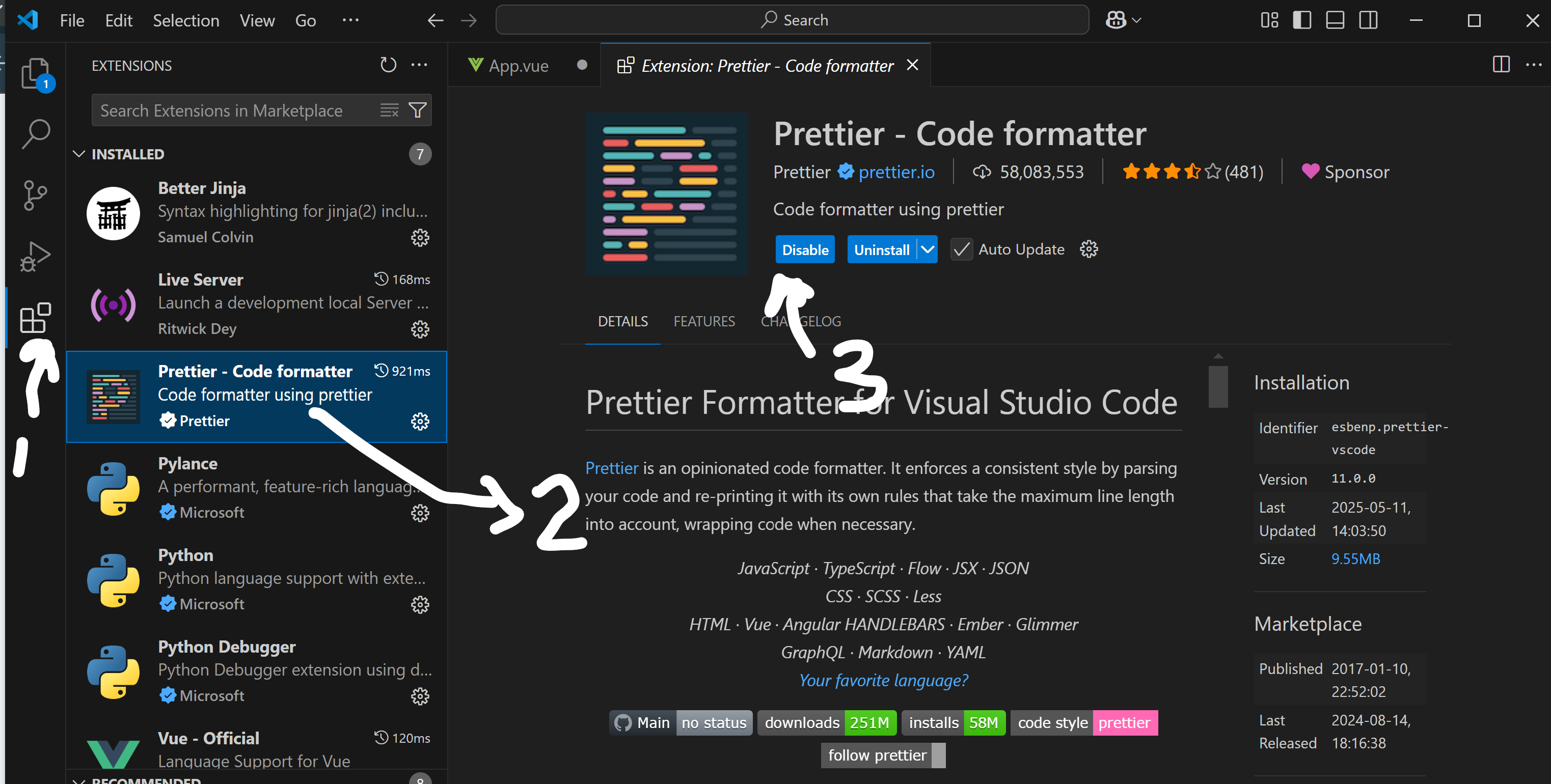Collapse the INSTALLED section
Image resolution: width=1551 pixels, height=784 pixels.
[79, 154]
